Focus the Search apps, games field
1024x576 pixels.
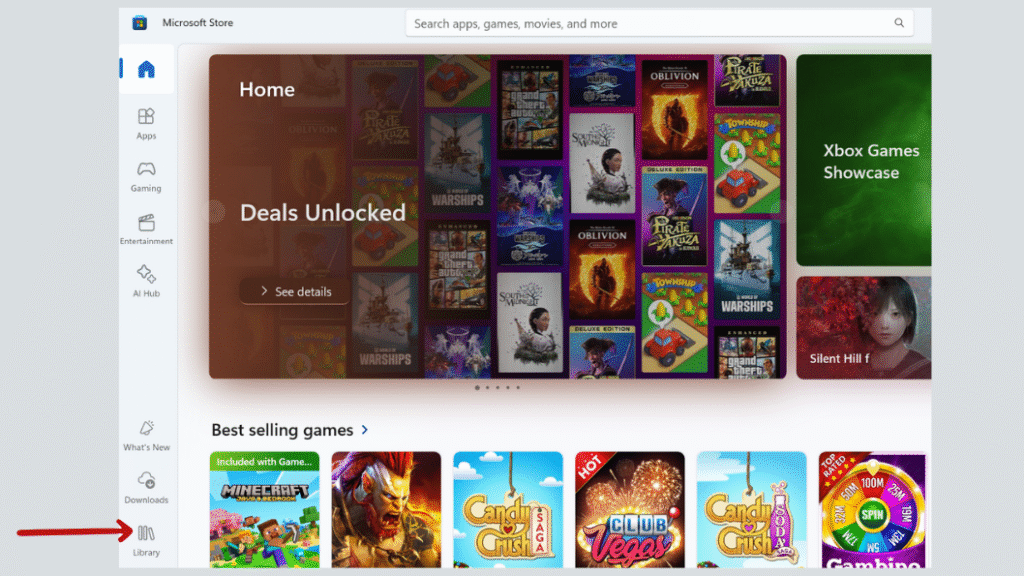(x=659, y=24)
